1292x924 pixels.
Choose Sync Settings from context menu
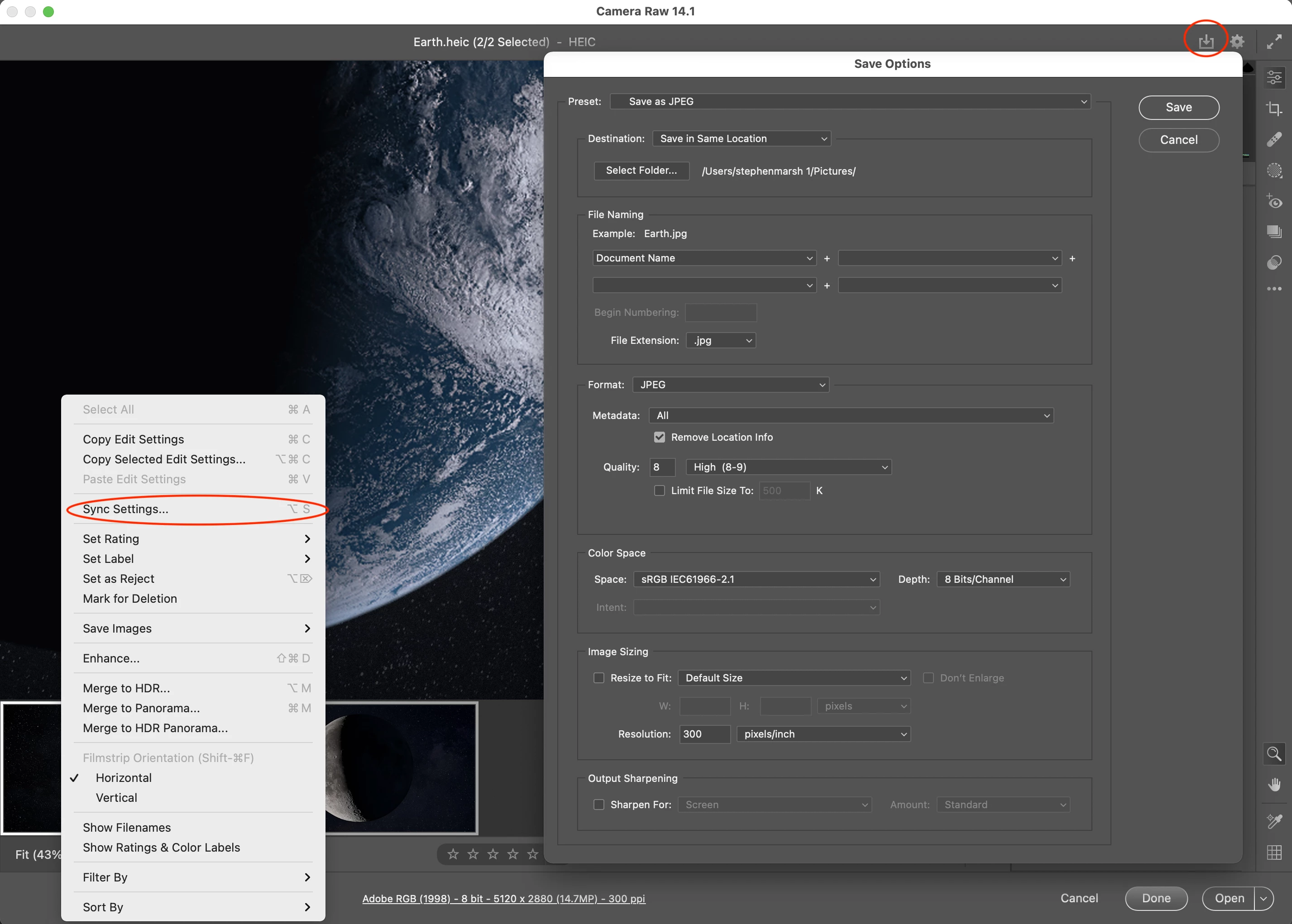pos(126,509)
